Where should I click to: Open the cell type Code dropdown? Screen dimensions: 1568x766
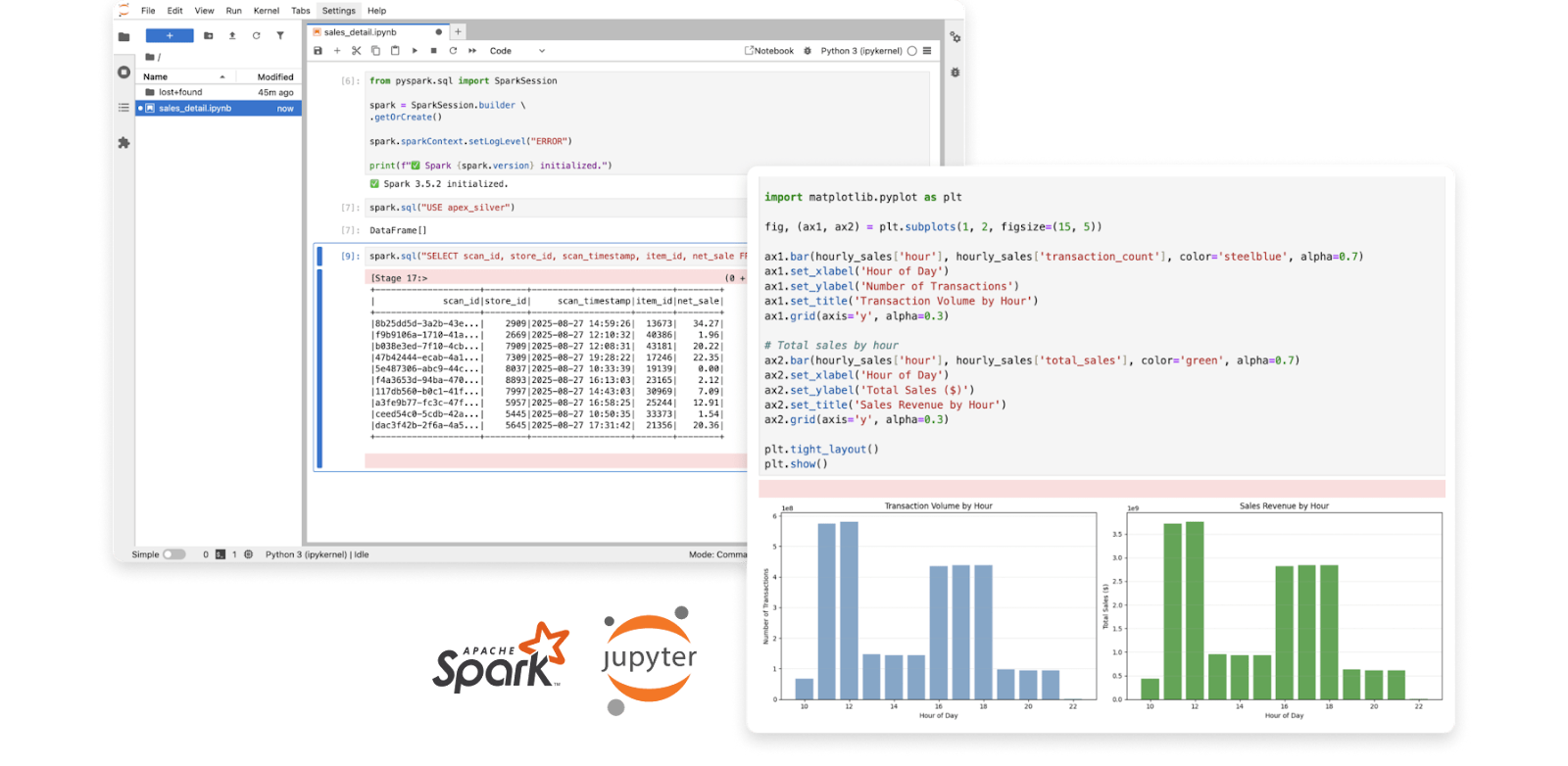516,51
